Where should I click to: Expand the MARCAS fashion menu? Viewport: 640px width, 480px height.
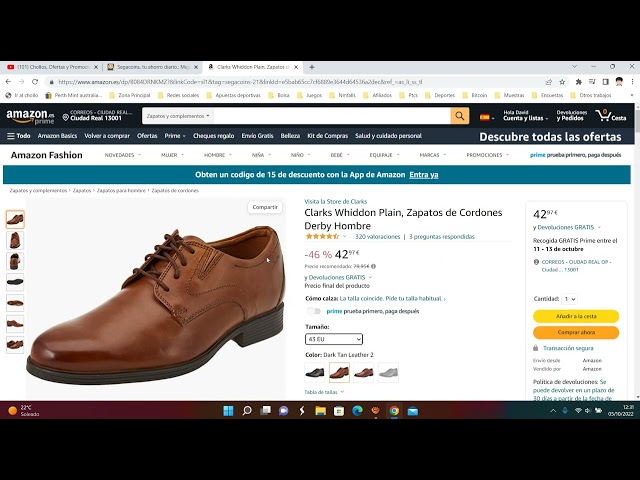coord(433,155)
